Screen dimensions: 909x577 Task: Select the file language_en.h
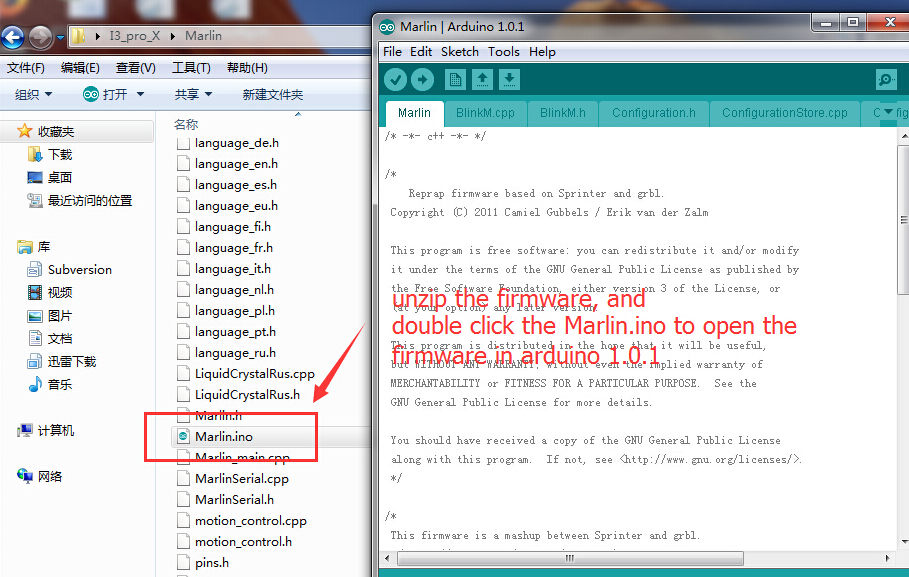click(x=236, y=164)
